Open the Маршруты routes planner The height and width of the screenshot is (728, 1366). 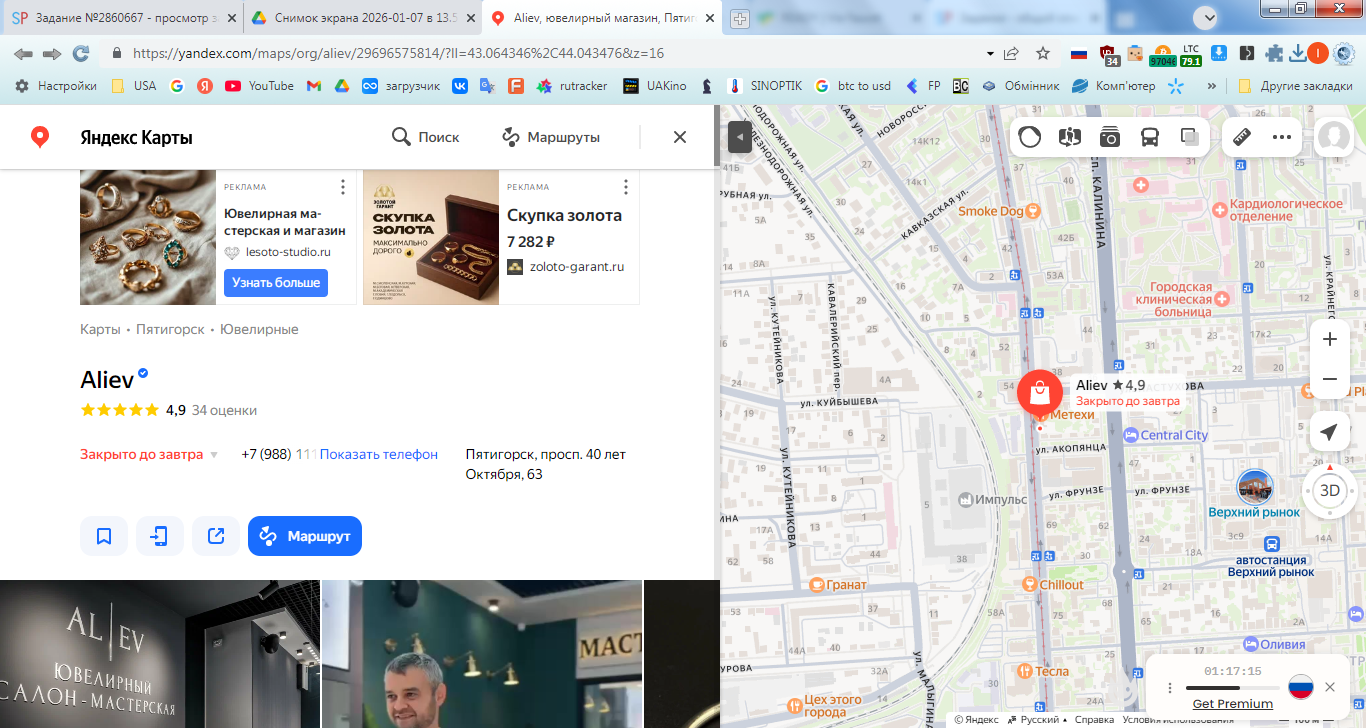pyautogui.click(x=551, y=137)
